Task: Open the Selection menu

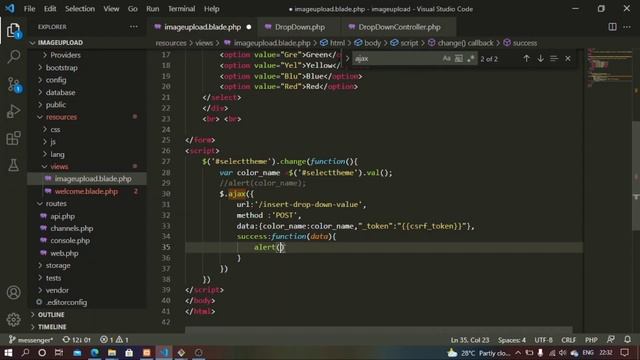Action: coord(80,9)
